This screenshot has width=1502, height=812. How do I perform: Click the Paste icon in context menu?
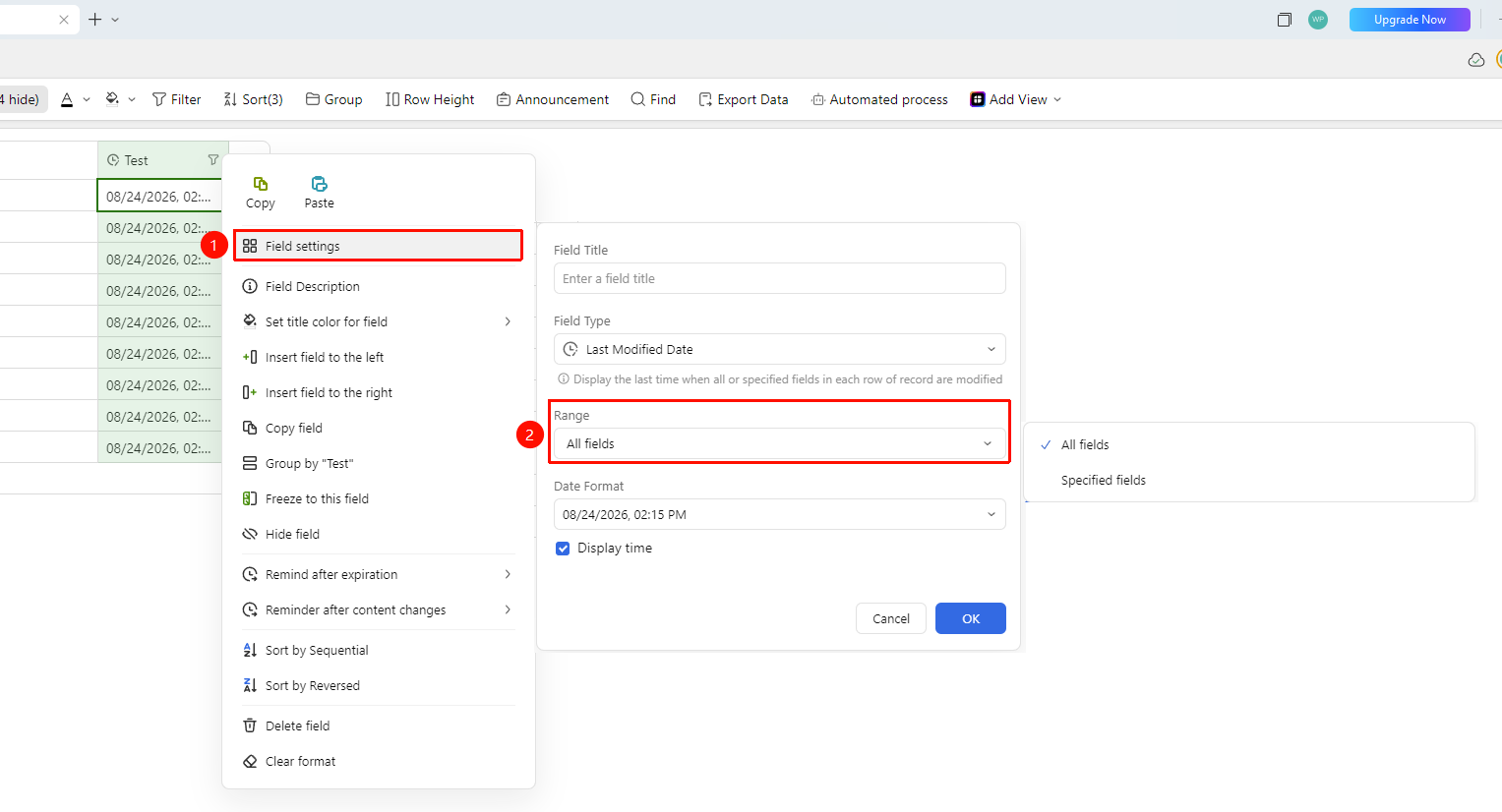coord(319,184)
